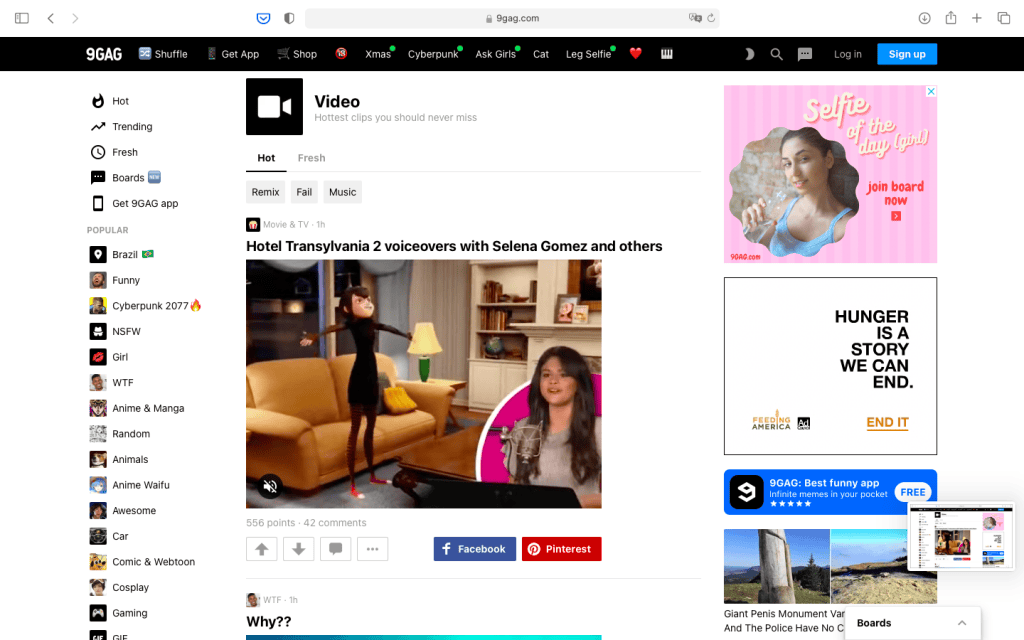Open the Hotel Transylvania 2 post title
Image resolution: width=1024 pixels, height=640 pixels.
pyautogui.click(x=454, y=246)
